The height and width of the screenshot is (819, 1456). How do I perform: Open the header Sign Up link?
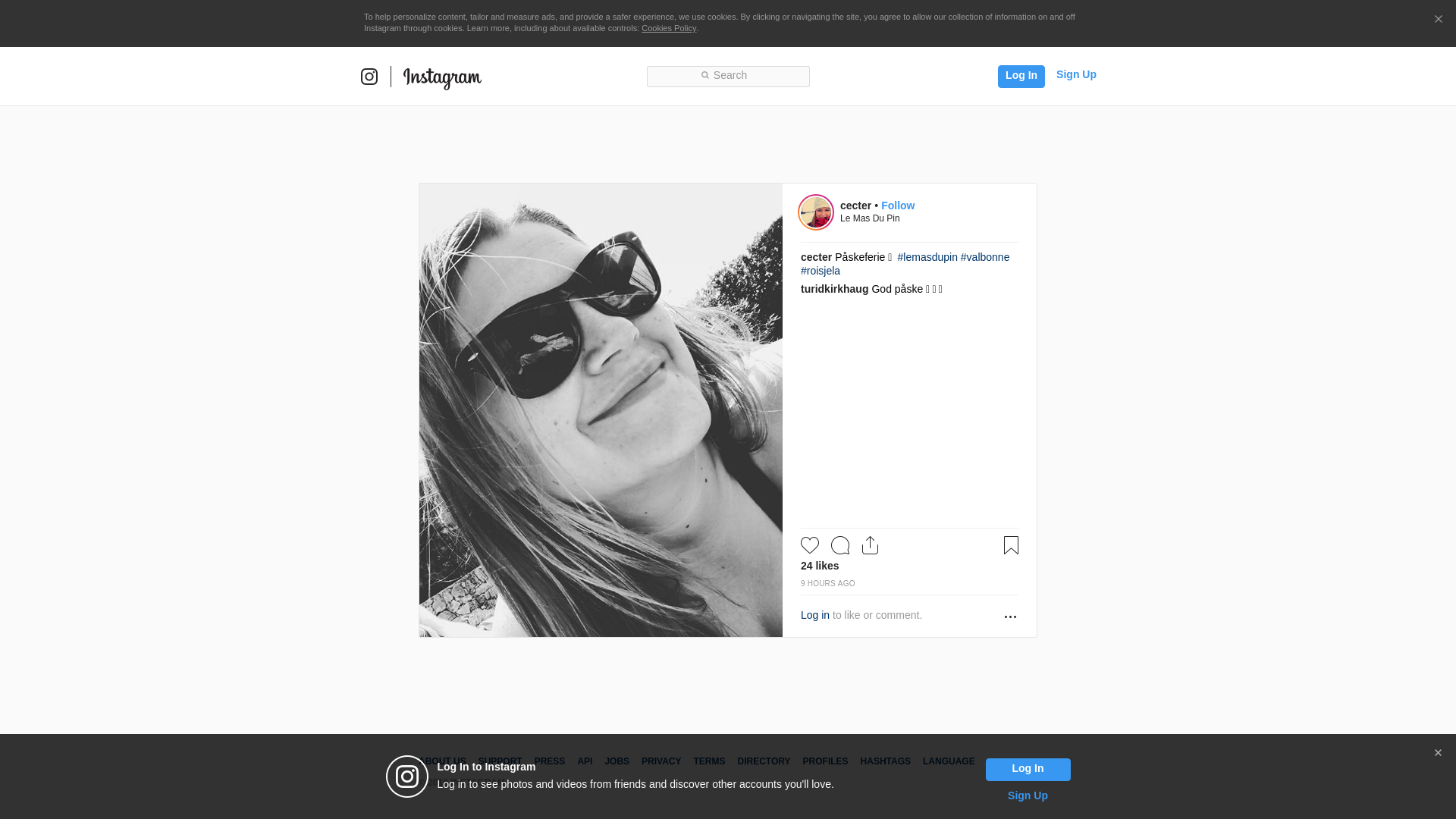(1076, 74)
